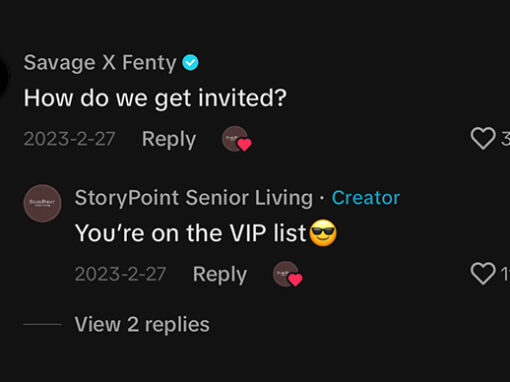
Task: Click the date under the StoryPoint reply
Action: click(x=120, y=274)
